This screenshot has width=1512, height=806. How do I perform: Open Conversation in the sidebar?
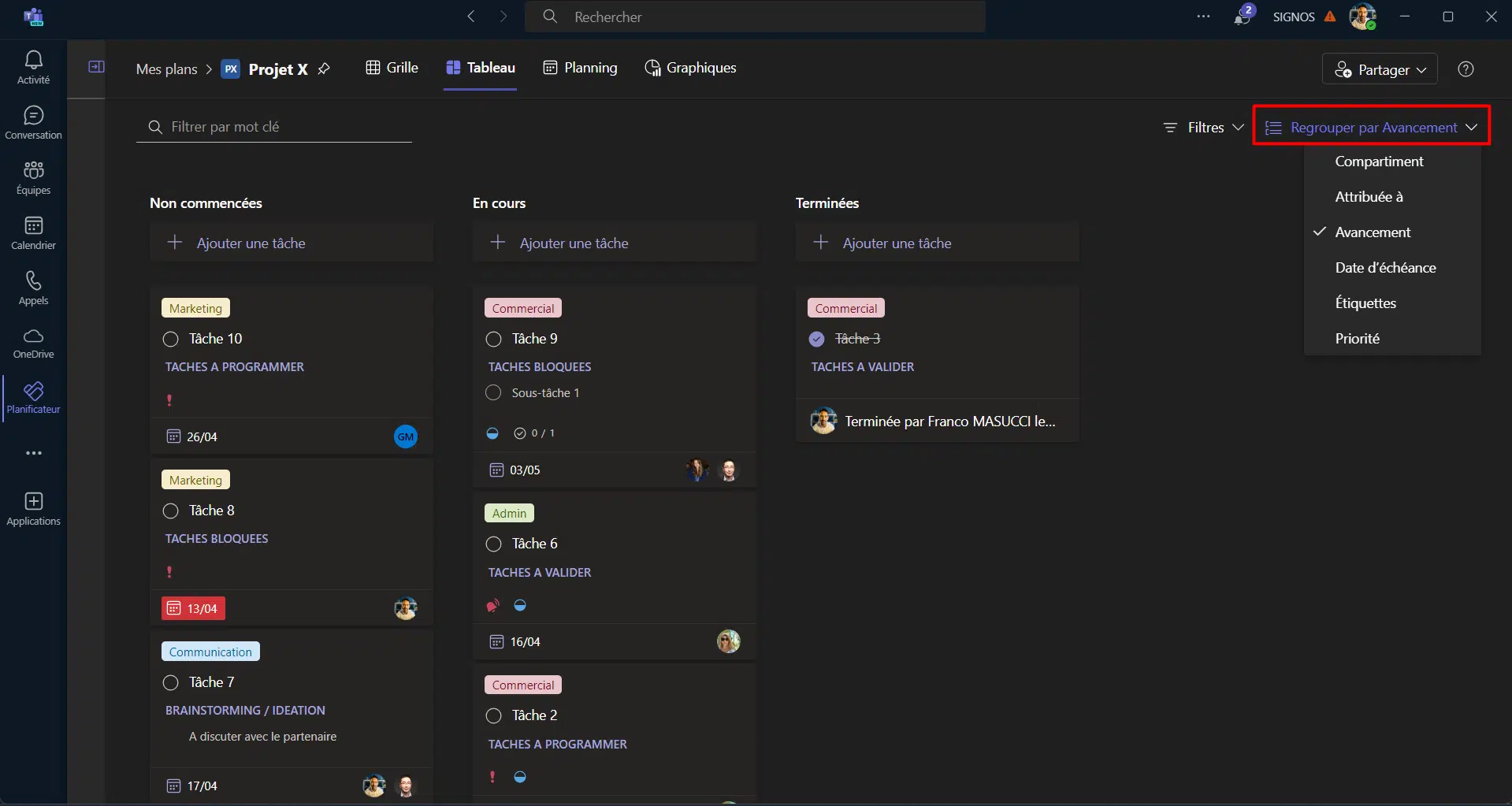(33, 122)
